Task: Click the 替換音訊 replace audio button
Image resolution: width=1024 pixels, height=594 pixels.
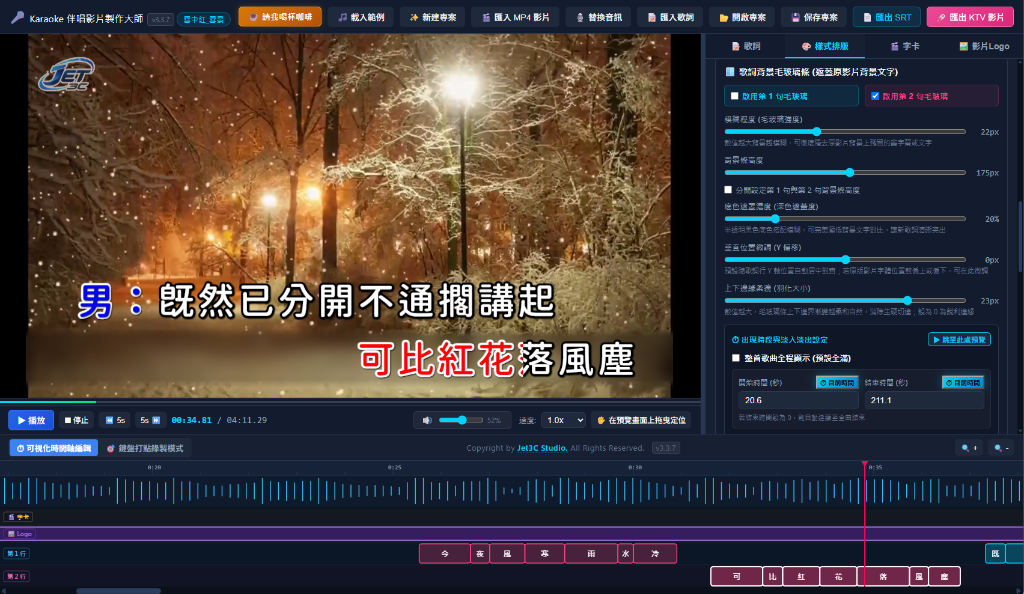Action: click(598, 17)
